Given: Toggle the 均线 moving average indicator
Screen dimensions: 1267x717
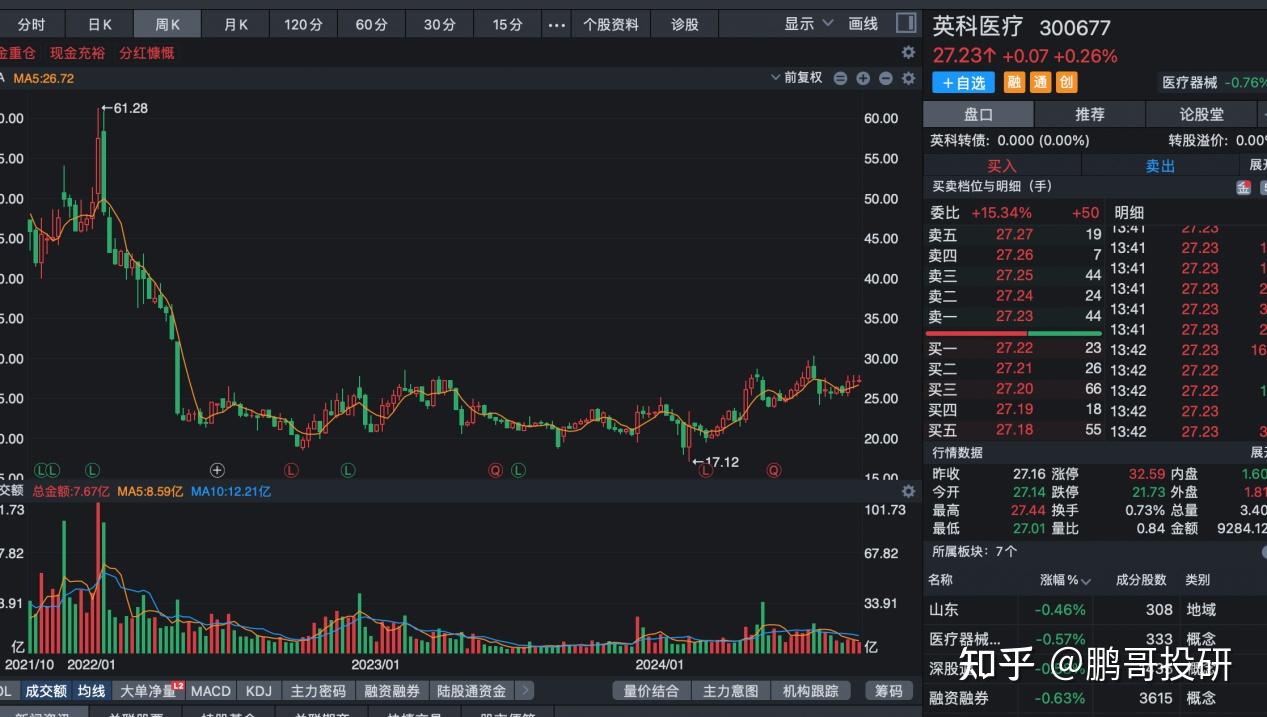Looking at the screenshot, I should click(x=91, y=691).
